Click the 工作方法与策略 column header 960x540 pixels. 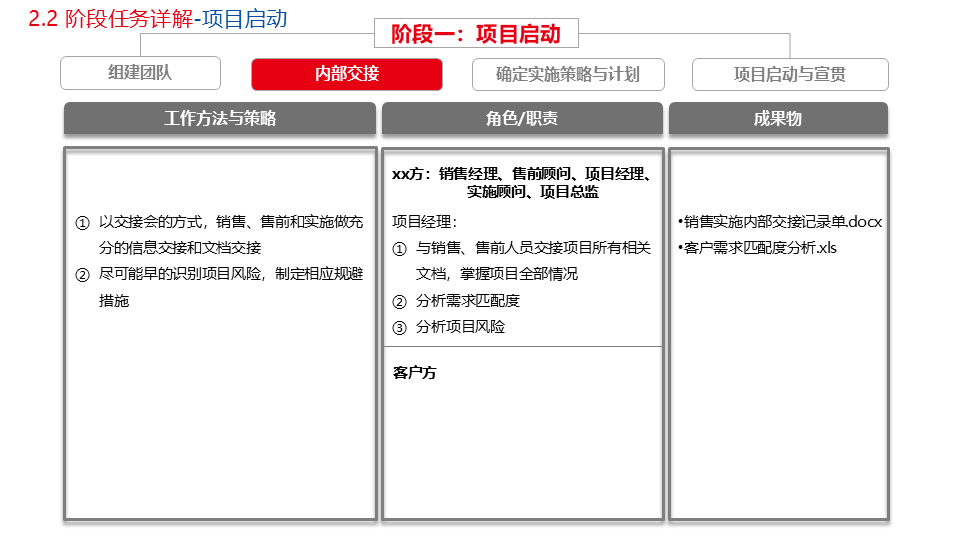(x=220, y=118)
